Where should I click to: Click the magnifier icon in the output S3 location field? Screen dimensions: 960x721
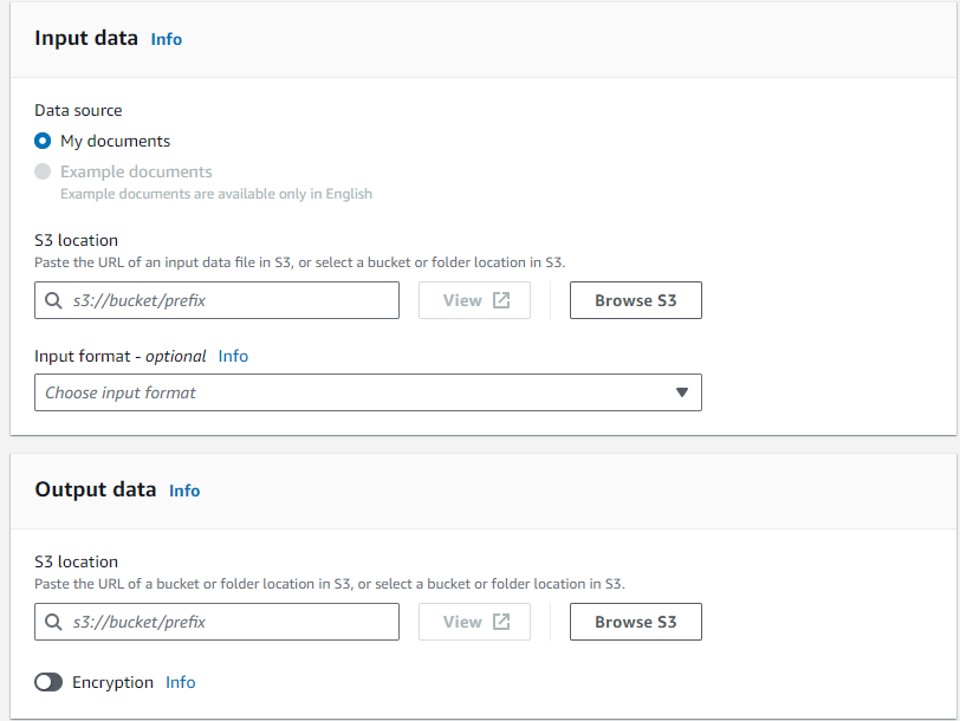coord(53,622)
